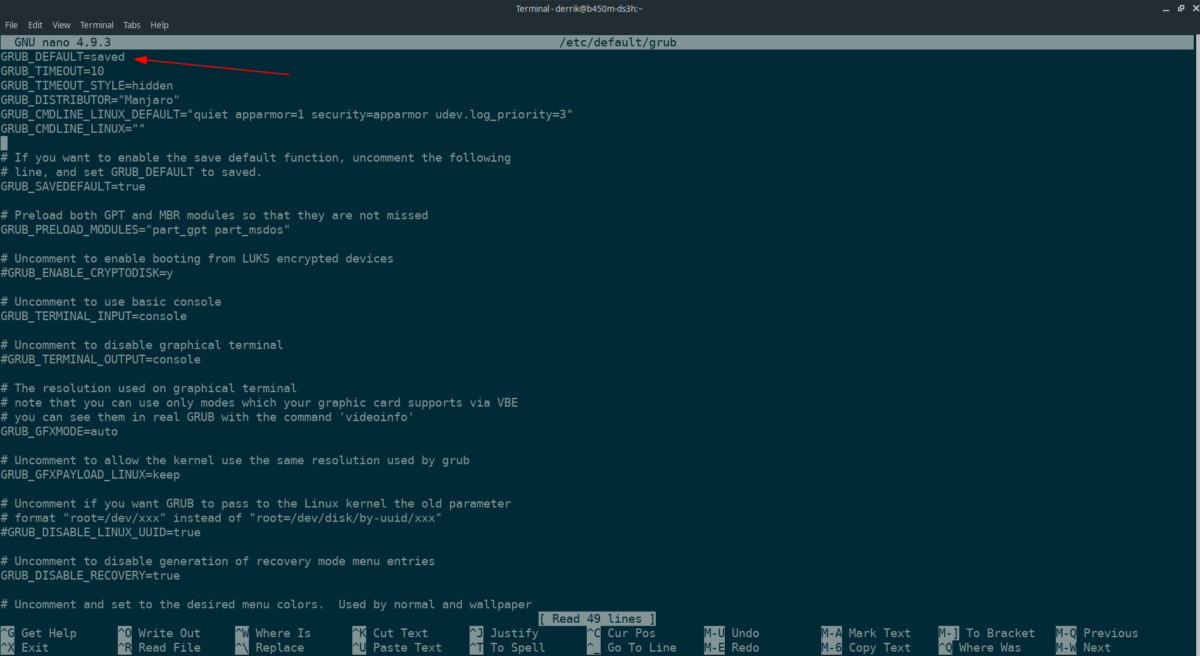Viewport: 1200px width, 656px height.
Task: Click the GRUB_DISTRIBUTOR="Manjaro" line
Action: pyautogui.click(x=90, y=100)
